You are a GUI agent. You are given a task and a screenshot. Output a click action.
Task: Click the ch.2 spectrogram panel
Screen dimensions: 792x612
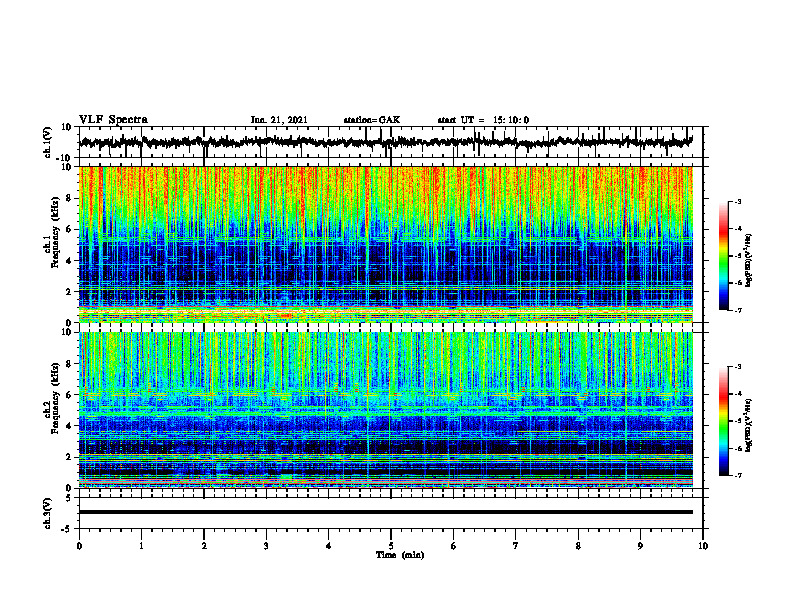tap(386, 410)
